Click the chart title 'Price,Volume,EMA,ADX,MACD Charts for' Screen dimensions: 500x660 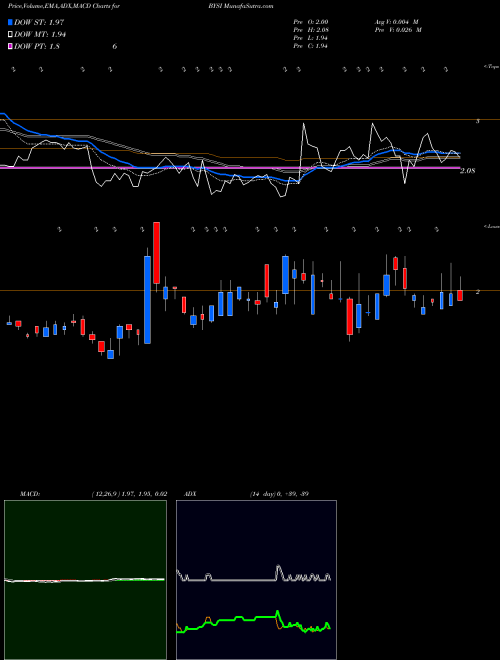click(x=64, y=6)
